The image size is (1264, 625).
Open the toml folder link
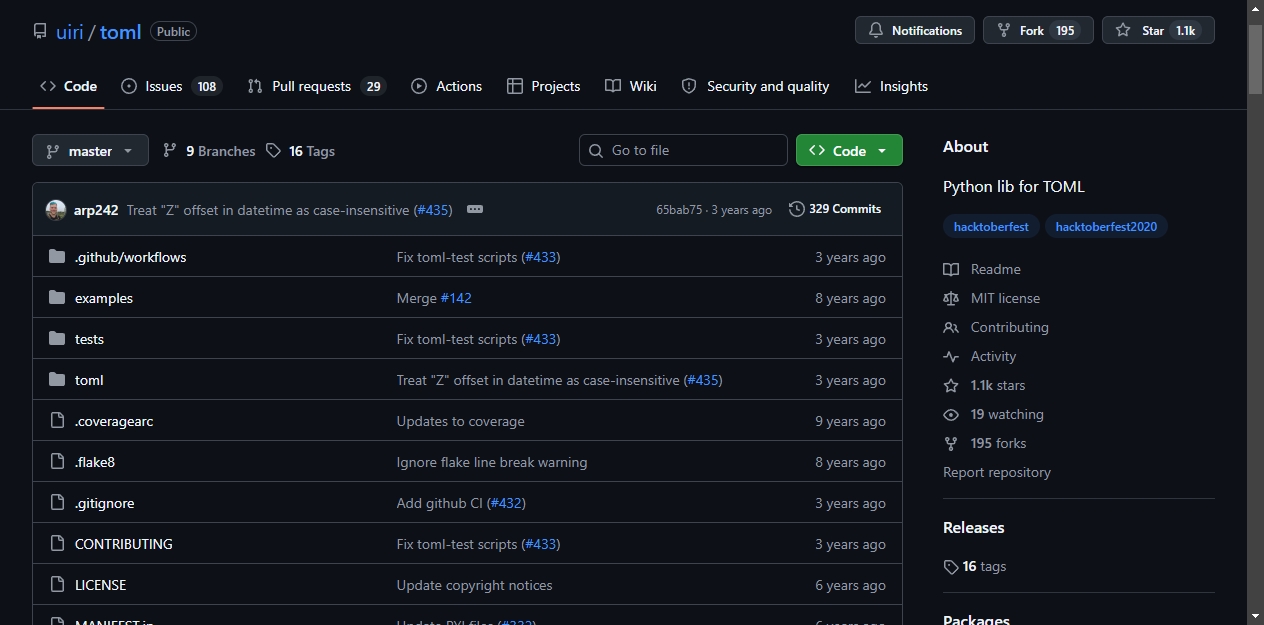tap(89, 380)
